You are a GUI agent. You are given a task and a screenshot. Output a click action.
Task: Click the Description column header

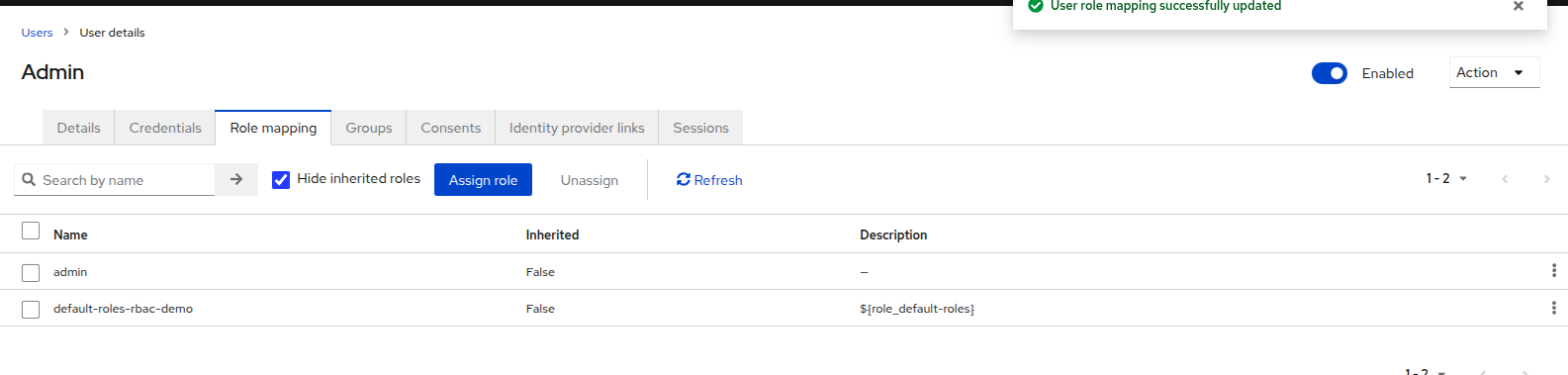[x=893, y=234]
